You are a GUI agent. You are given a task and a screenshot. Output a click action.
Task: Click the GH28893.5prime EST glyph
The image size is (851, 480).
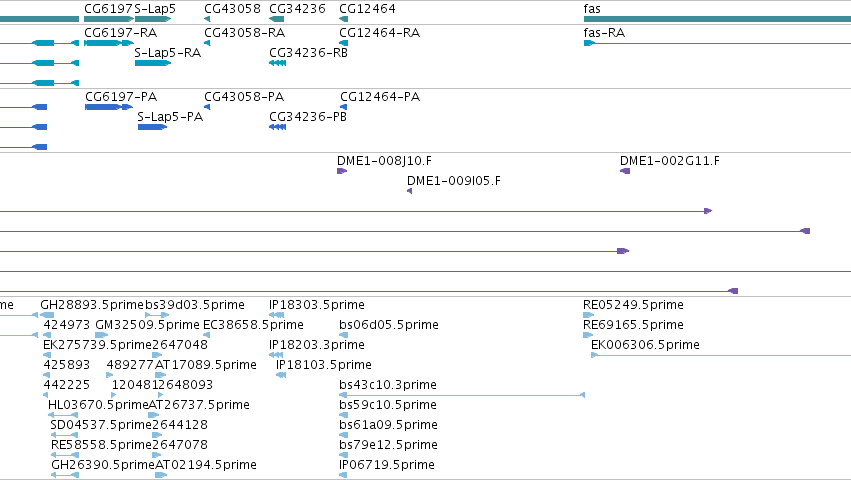[47, 315]
